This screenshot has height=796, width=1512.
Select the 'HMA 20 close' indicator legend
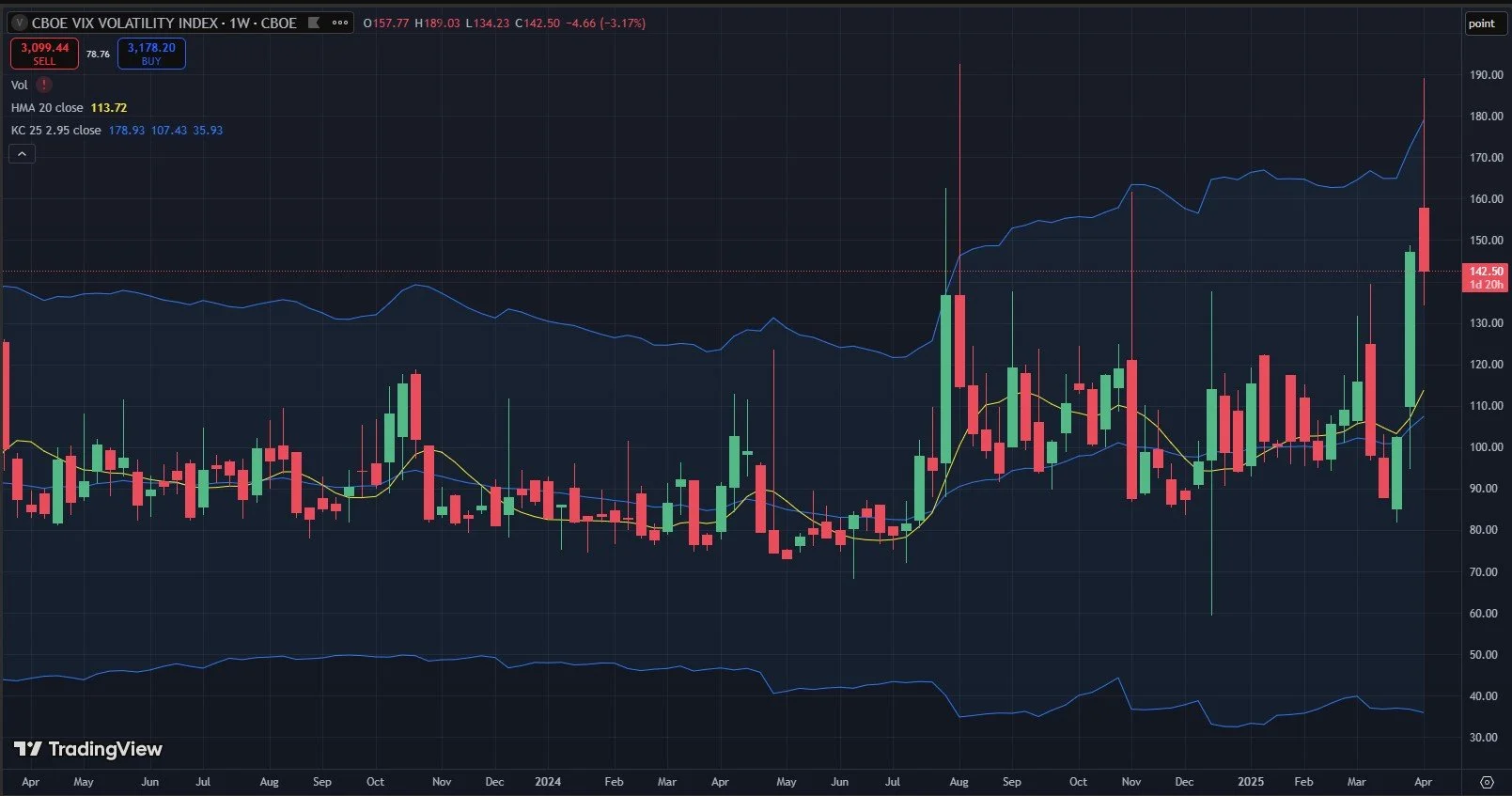coord(47,108)
